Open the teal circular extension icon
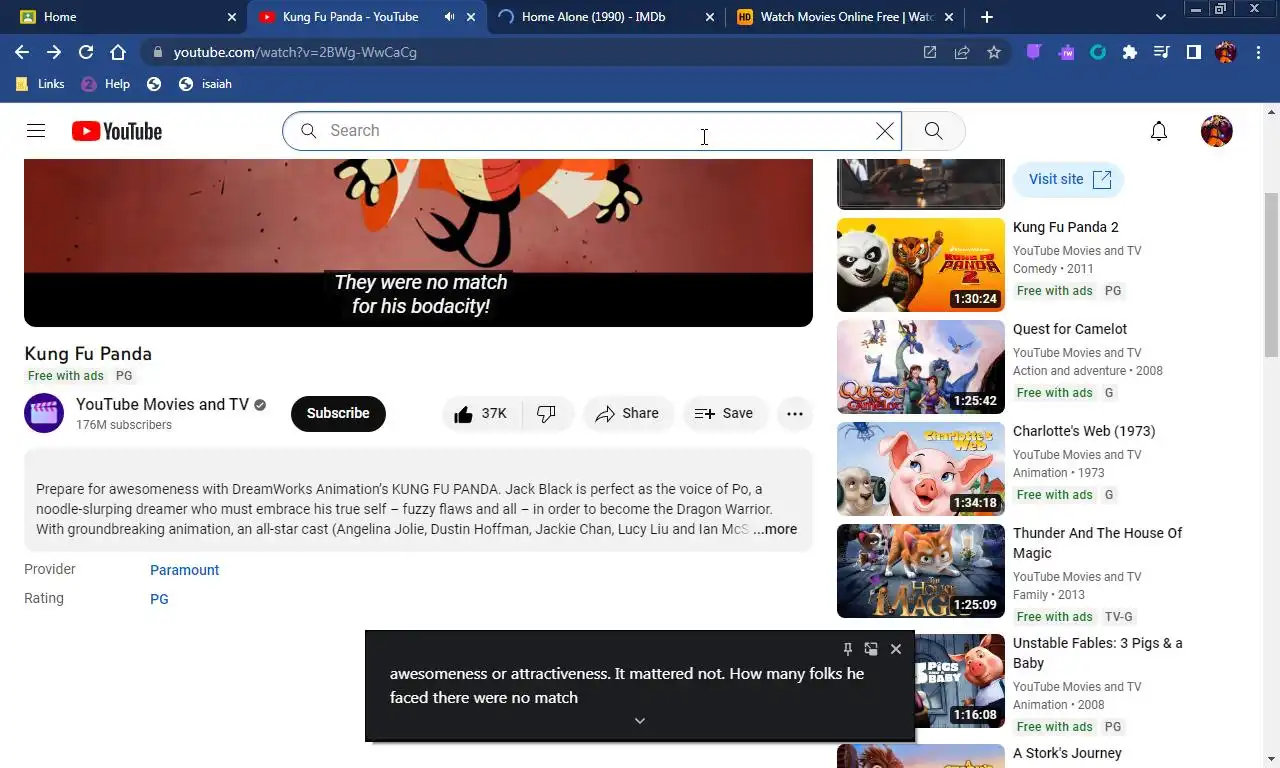 pyautogui.click(x=1098, y=52)
